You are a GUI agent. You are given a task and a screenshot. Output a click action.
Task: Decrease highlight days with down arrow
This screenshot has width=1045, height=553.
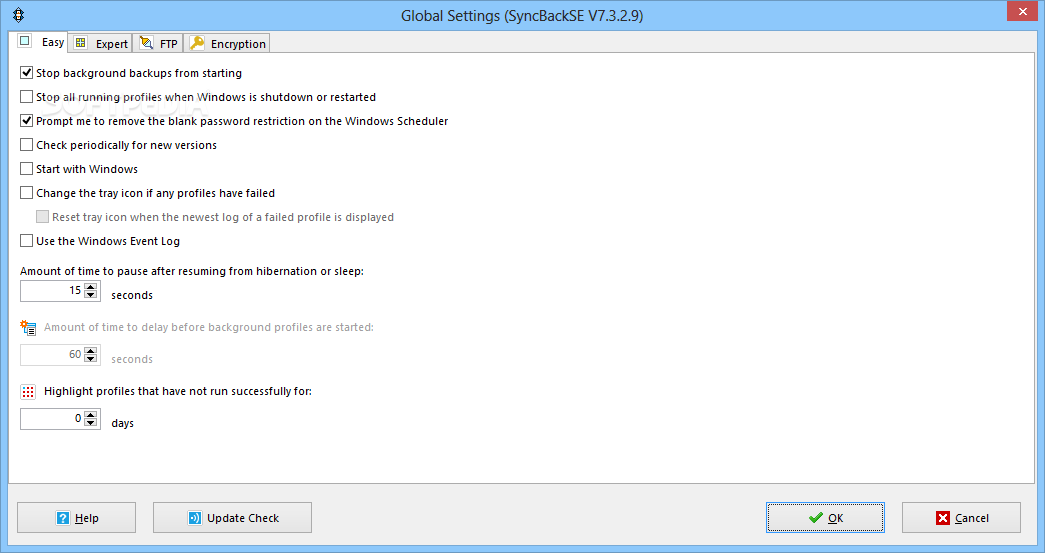91,422
